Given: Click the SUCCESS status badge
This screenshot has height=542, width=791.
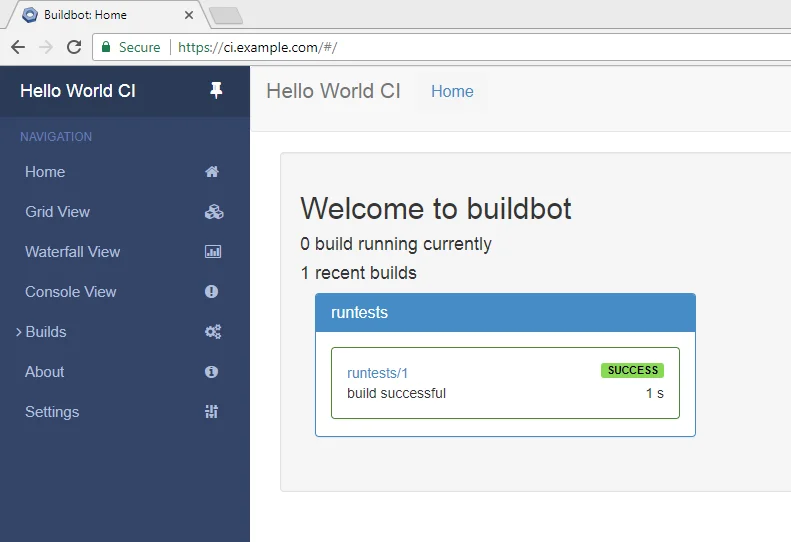Looking at the screenshot, I should [x=633, y=370].
